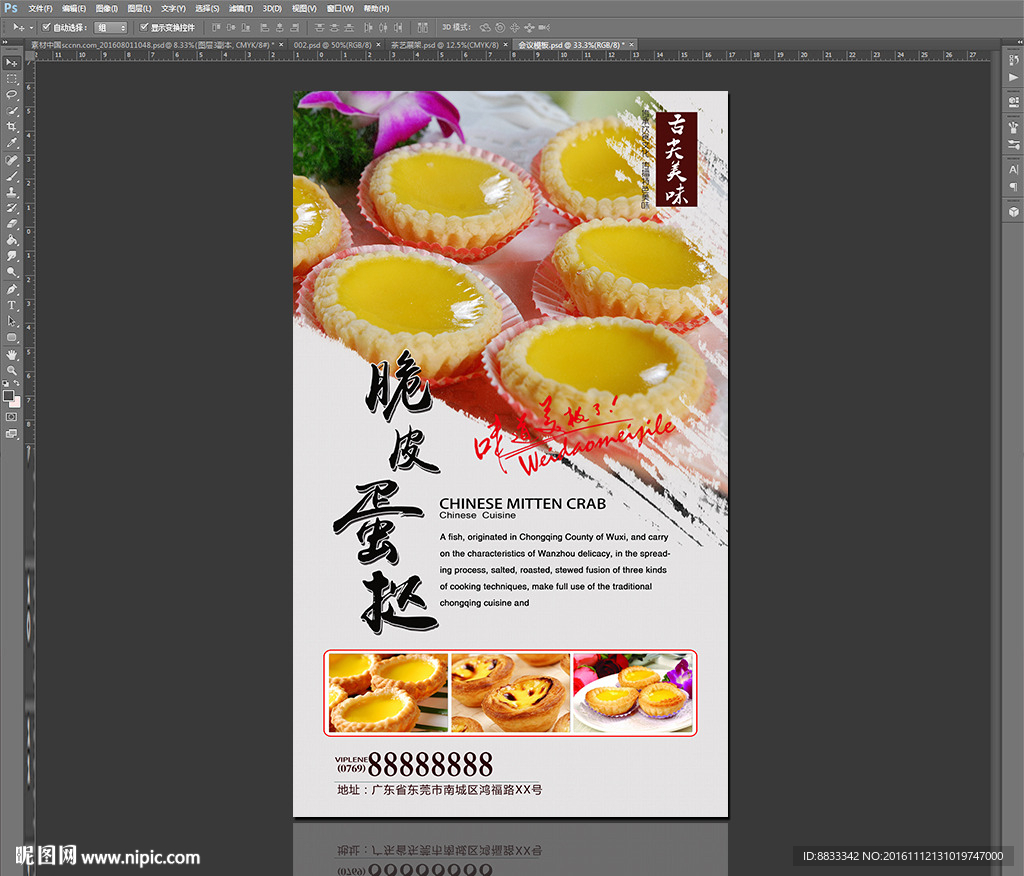The height and width of the screenshot is (876, 1024).
Task: Open the 窗口(W) menu
Action: [340, 8]
